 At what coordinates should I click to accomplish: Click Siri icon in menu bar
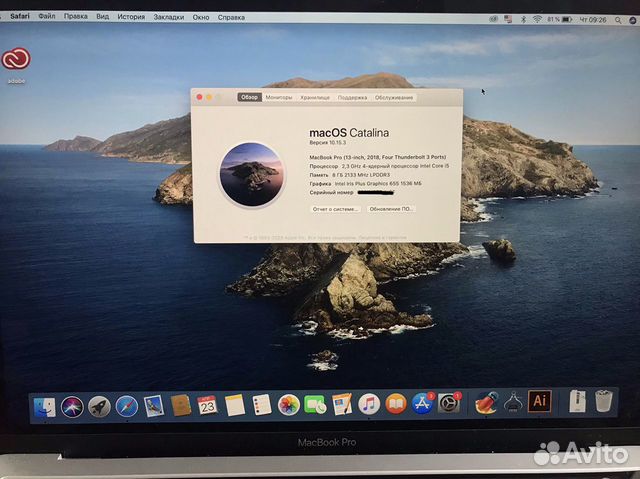click(633, 20)
